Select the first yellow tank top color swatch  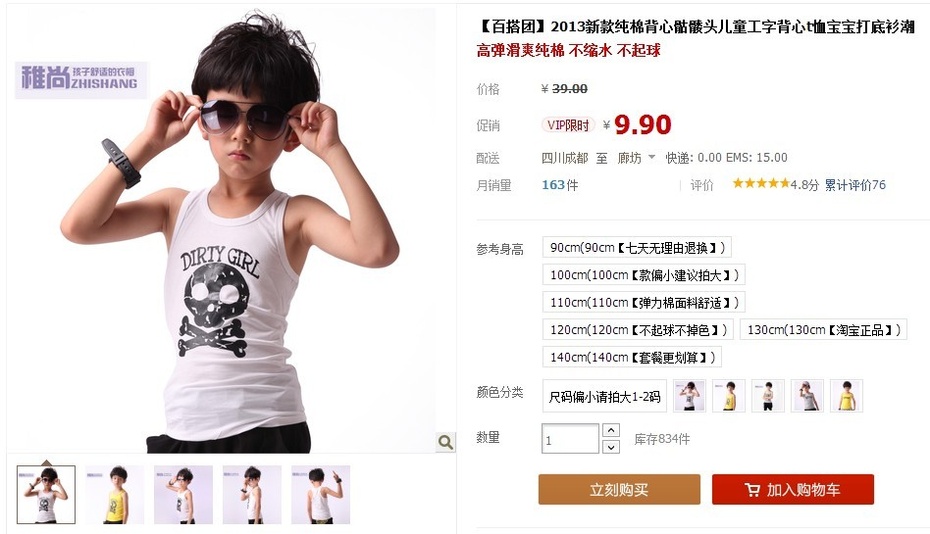click(x=728, y=396)
